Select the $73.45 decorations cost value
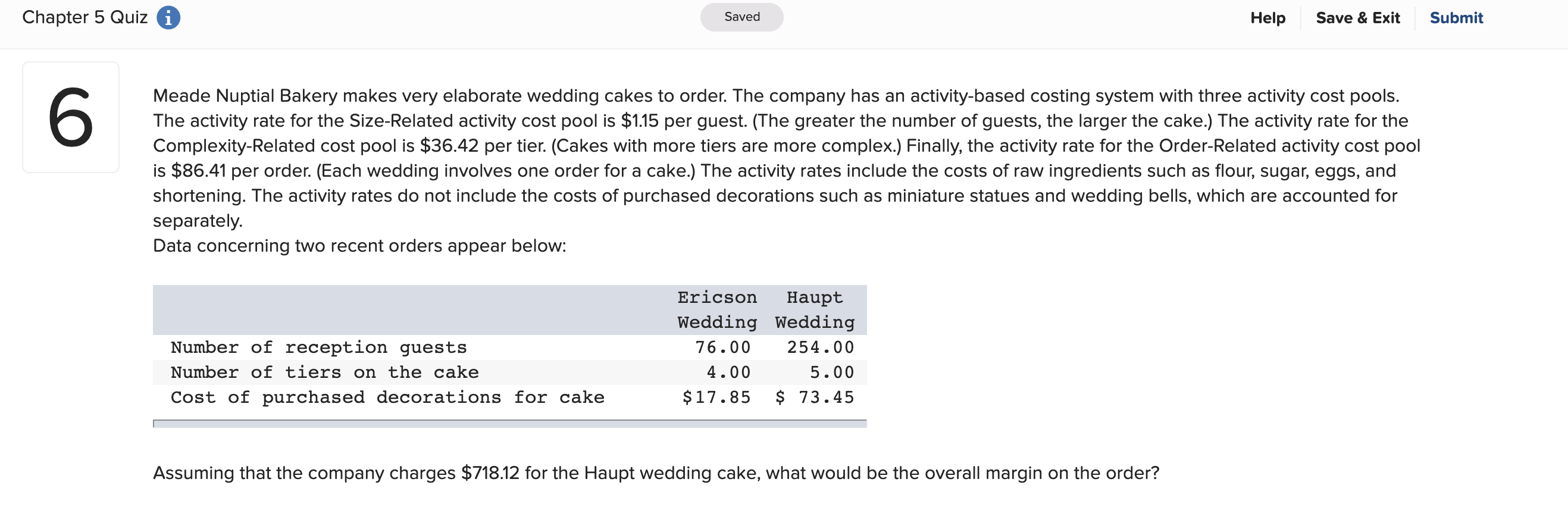 (814, 397)
